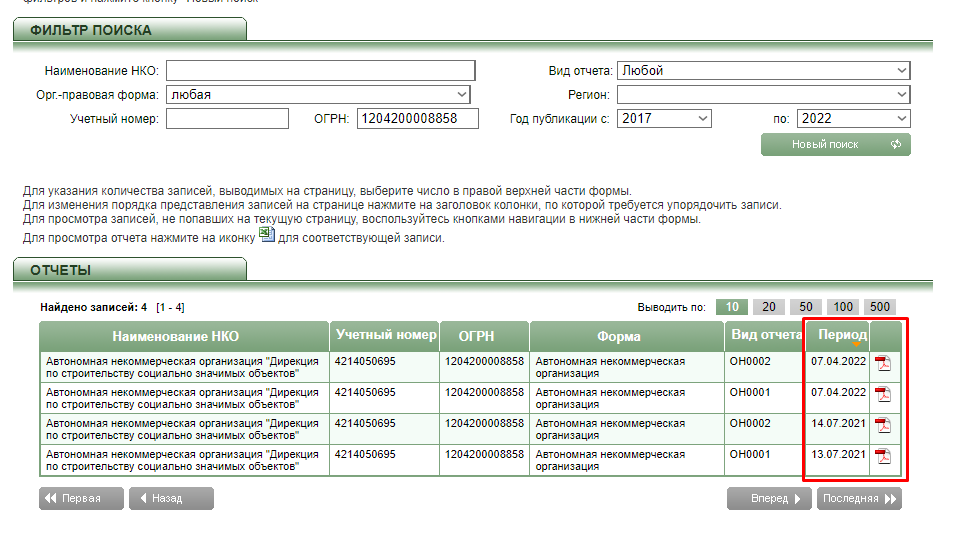954x538 pixels.
Task: Go to Последняя page button
Action: pos(859,498)
